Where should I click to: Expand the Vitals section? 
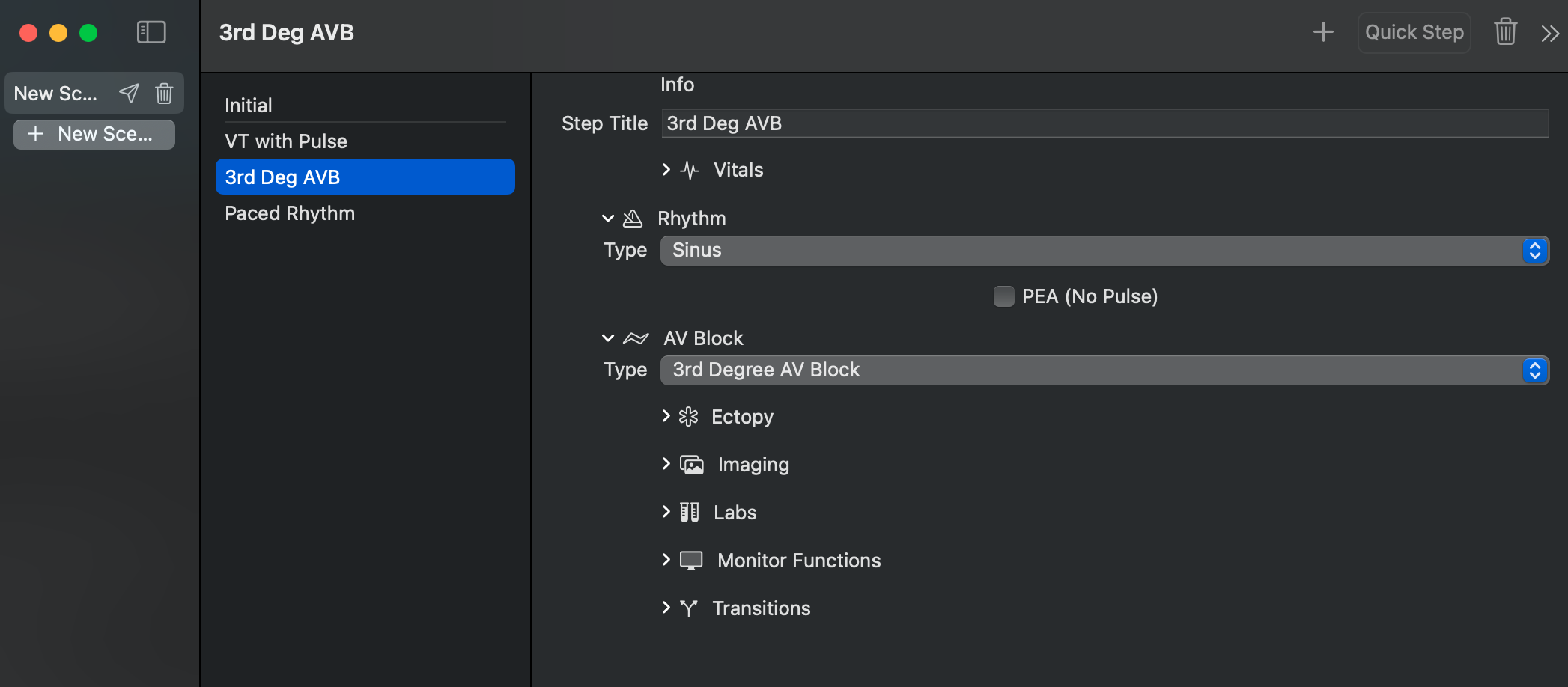(x=666, y=170)
